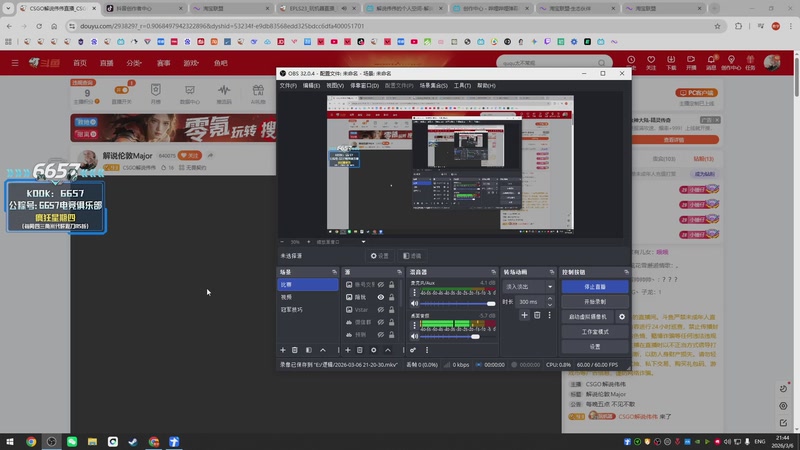Click Studio Mode button in OBS controls
This screenshot has width=800, height=450.
[x=595, y=332]
